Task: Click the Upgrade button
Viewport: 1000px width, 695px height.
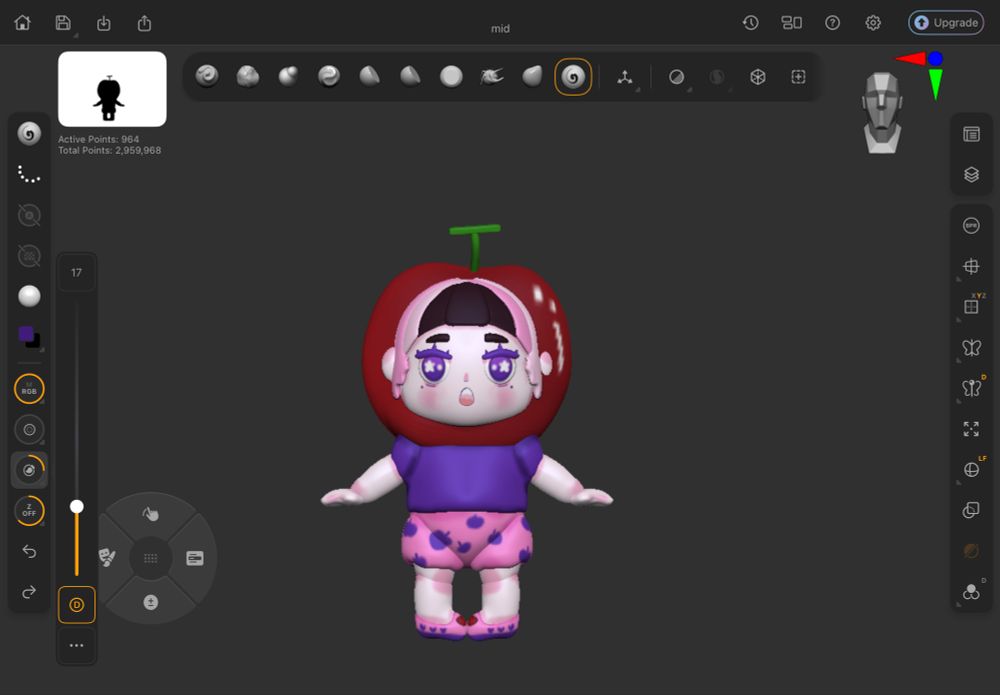Action: click(x=946, y=23)
